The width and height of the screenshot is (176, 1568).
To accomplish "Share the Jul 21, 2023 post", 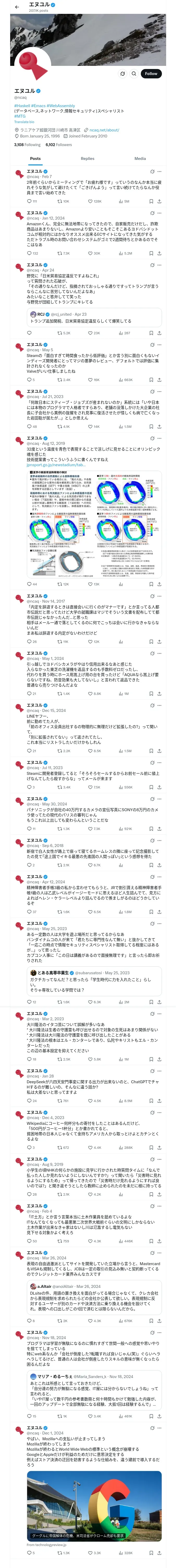I will 159,427.
